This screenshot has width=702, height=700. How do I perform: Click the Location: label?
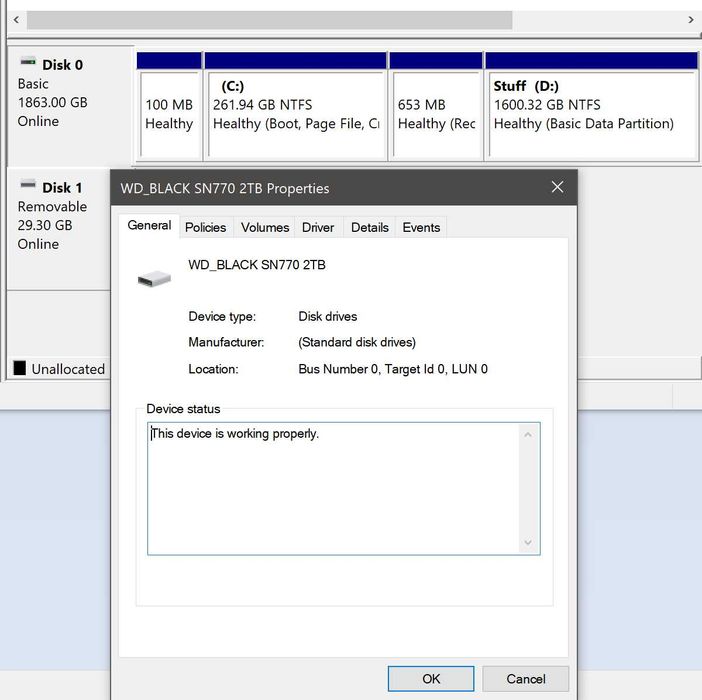pyautogui.click(x=213, y=369)
